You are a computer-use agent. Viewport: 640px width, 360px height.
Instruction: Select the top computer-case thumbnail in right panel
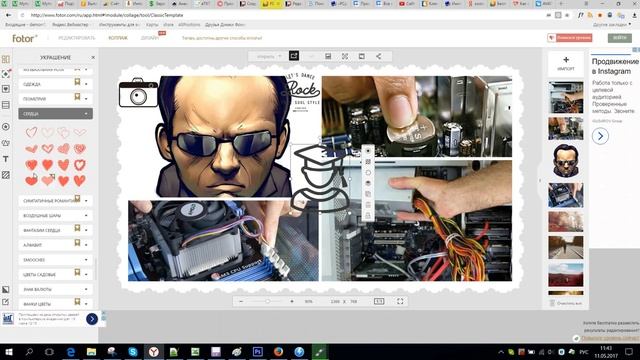point(566,97)
